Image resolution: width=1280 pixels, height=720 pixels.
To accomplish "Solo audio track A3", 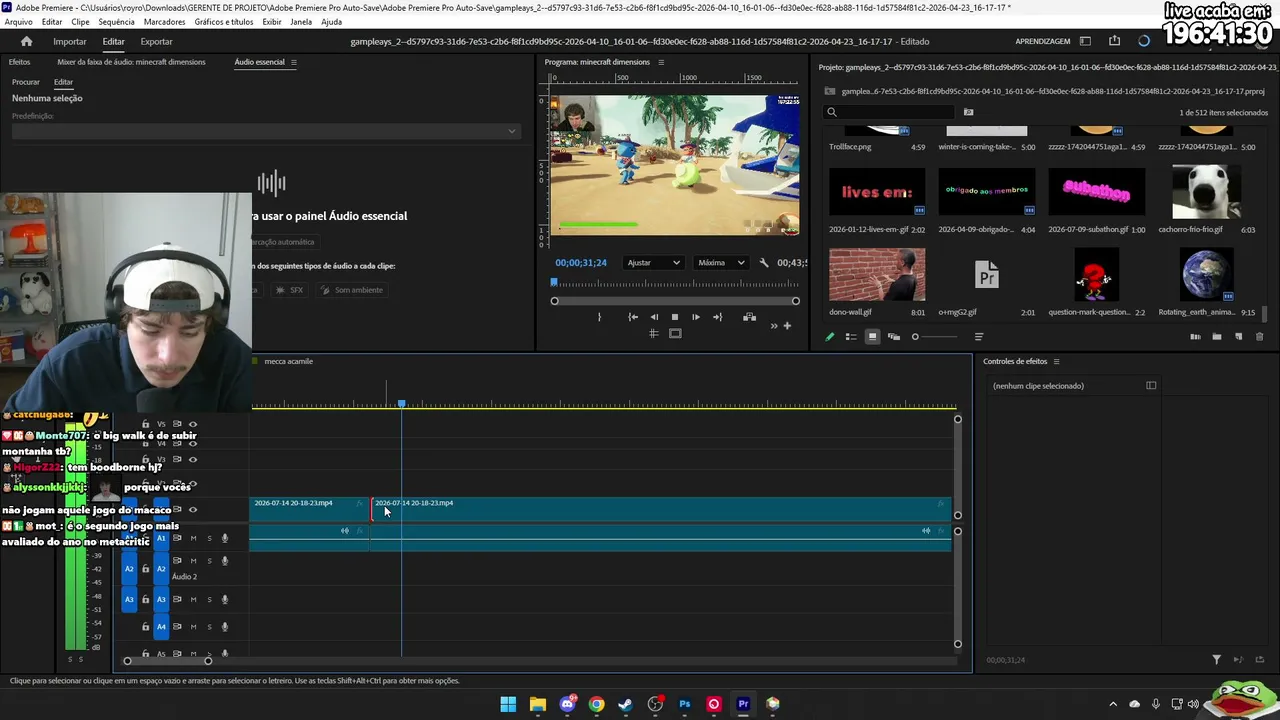I will 209,600.
